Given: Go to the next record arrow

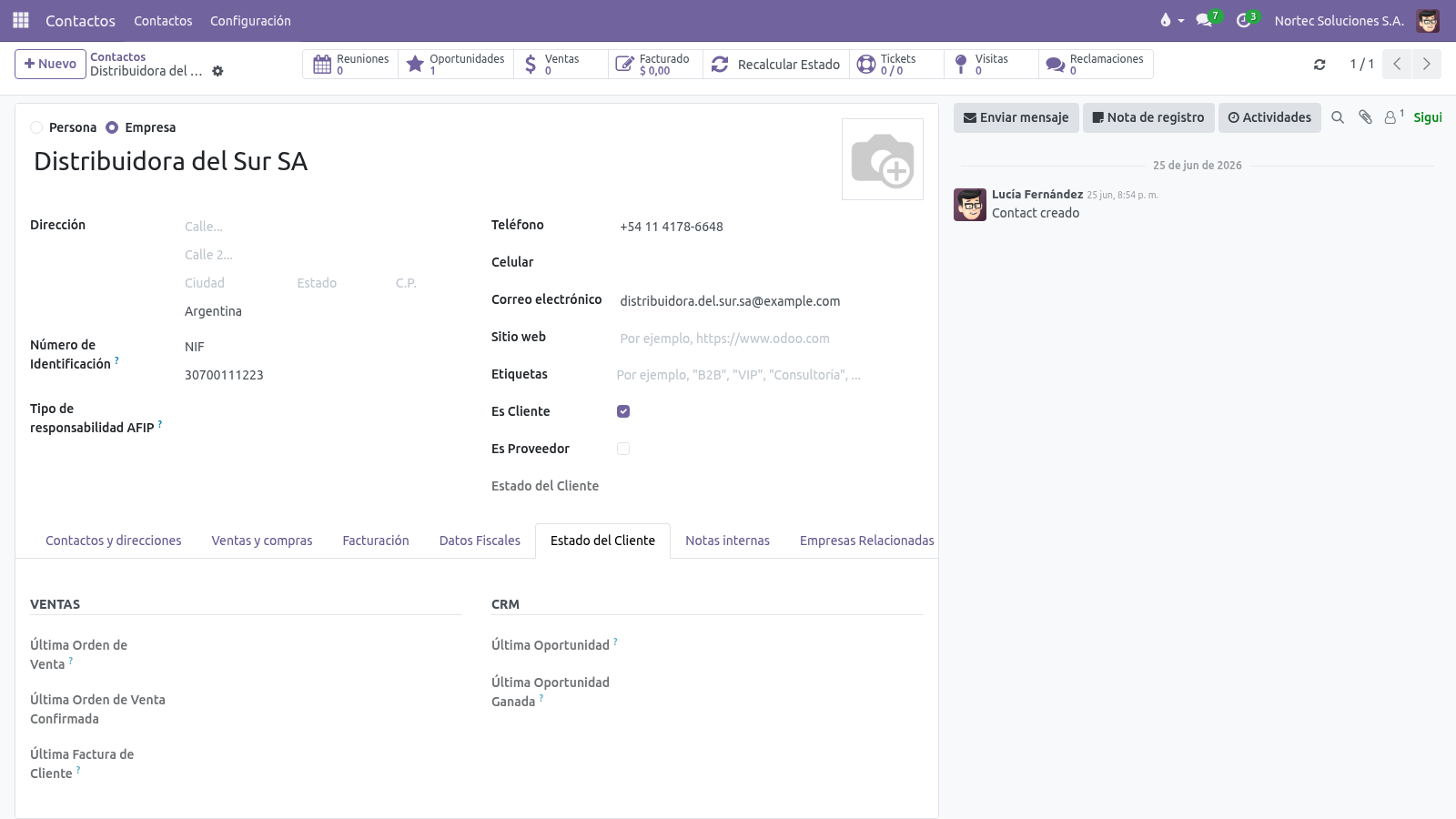Looking at the screenshot, I should (x=1426, y=64).
